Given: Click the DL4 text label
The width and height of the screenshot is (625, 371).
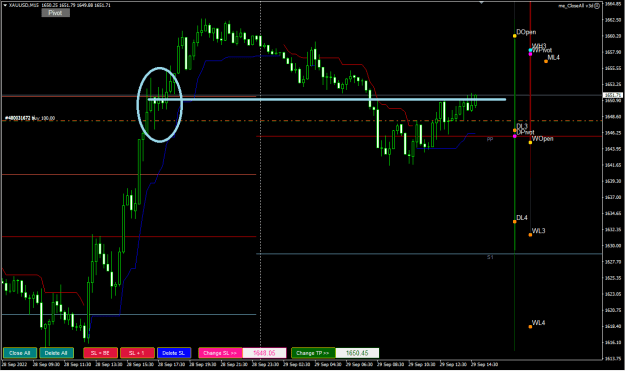Looking at the screenshot, I should coord(522,218).
